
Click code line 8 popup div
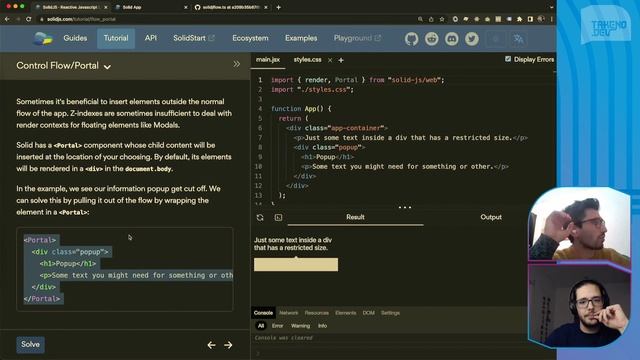(329, 147)
